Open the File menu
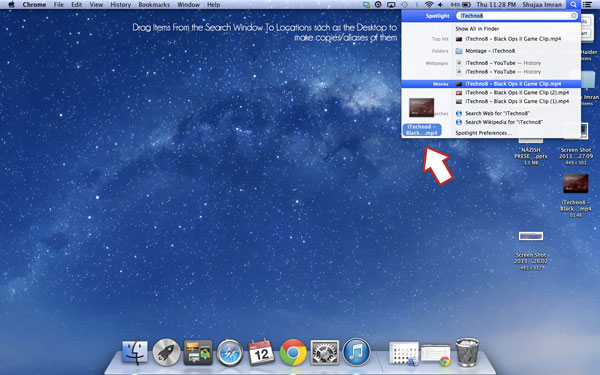 [x=59, y=5]
